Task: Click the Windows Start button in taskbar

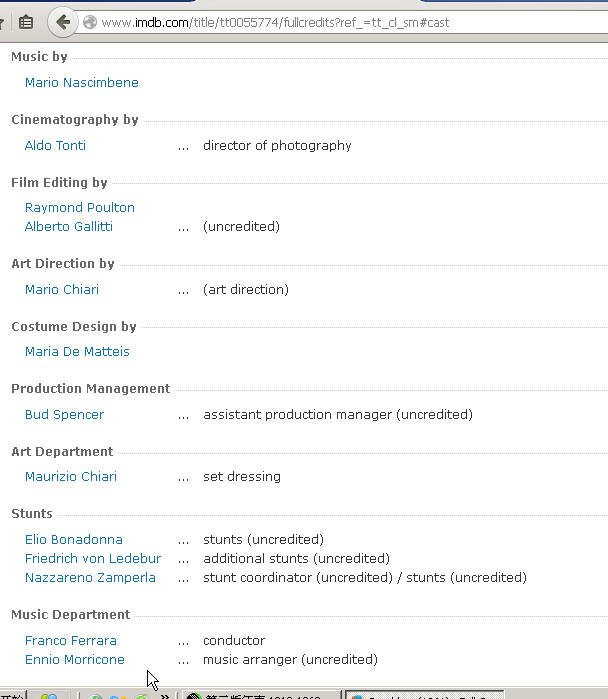Action: [x=12, y=696]
